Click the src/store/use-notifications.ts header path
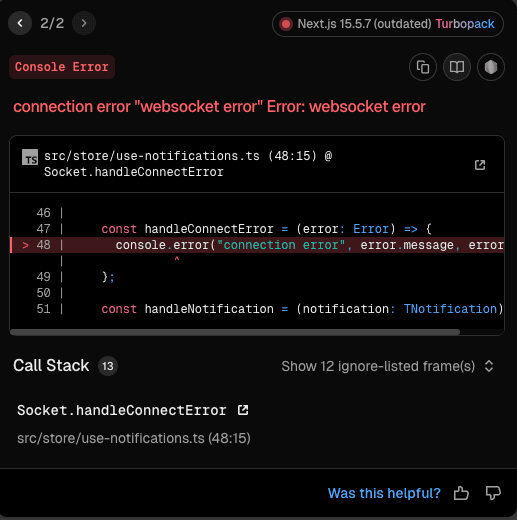 (152, 156)
